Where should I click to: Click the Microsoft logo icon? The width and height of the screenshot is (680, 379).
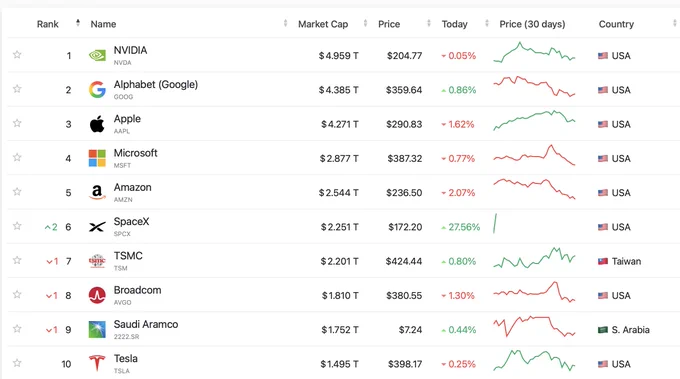pos(97,158)
